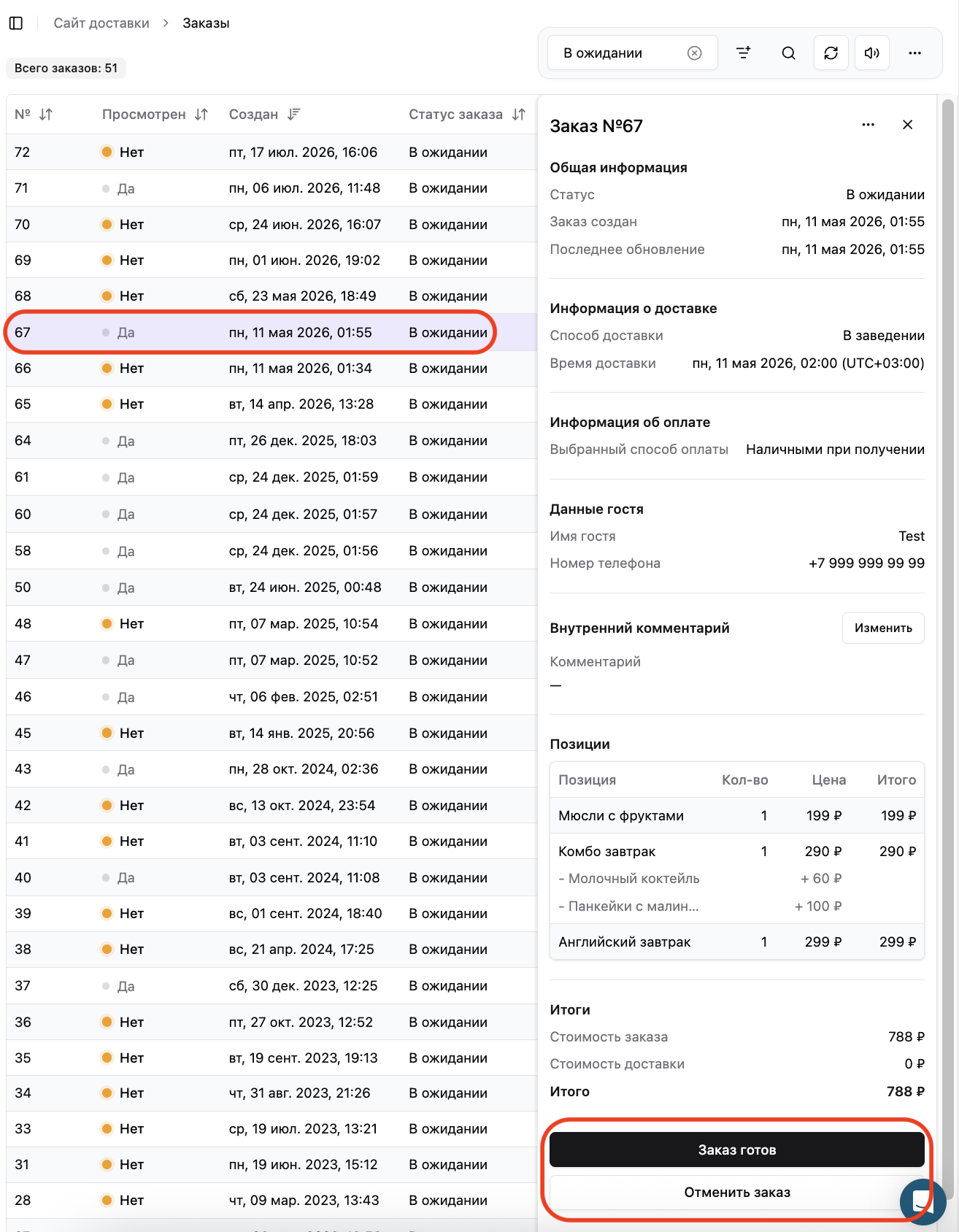Open toolbar more options menu
The width and height of the screenshot is (959, 1232).
click(914, 53)
